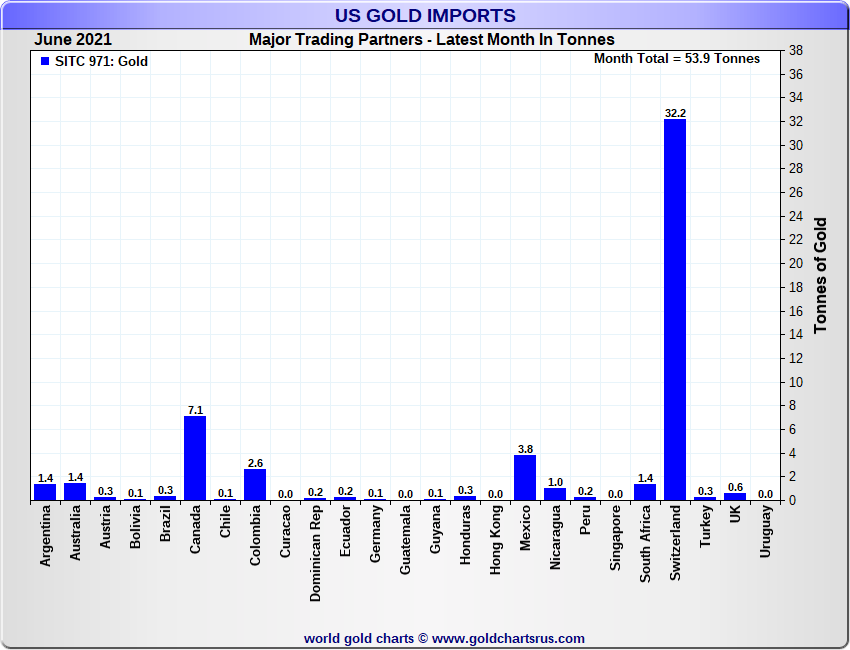850x650 pixels.
Task: Click the 32.2 value label above Switzerland
Action: (x=675, y=113)
